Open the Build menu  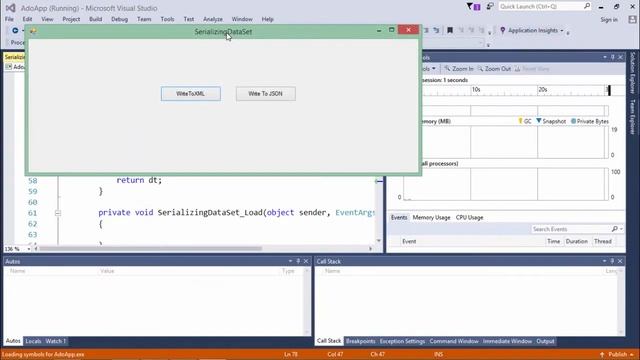tap(96, 19)
